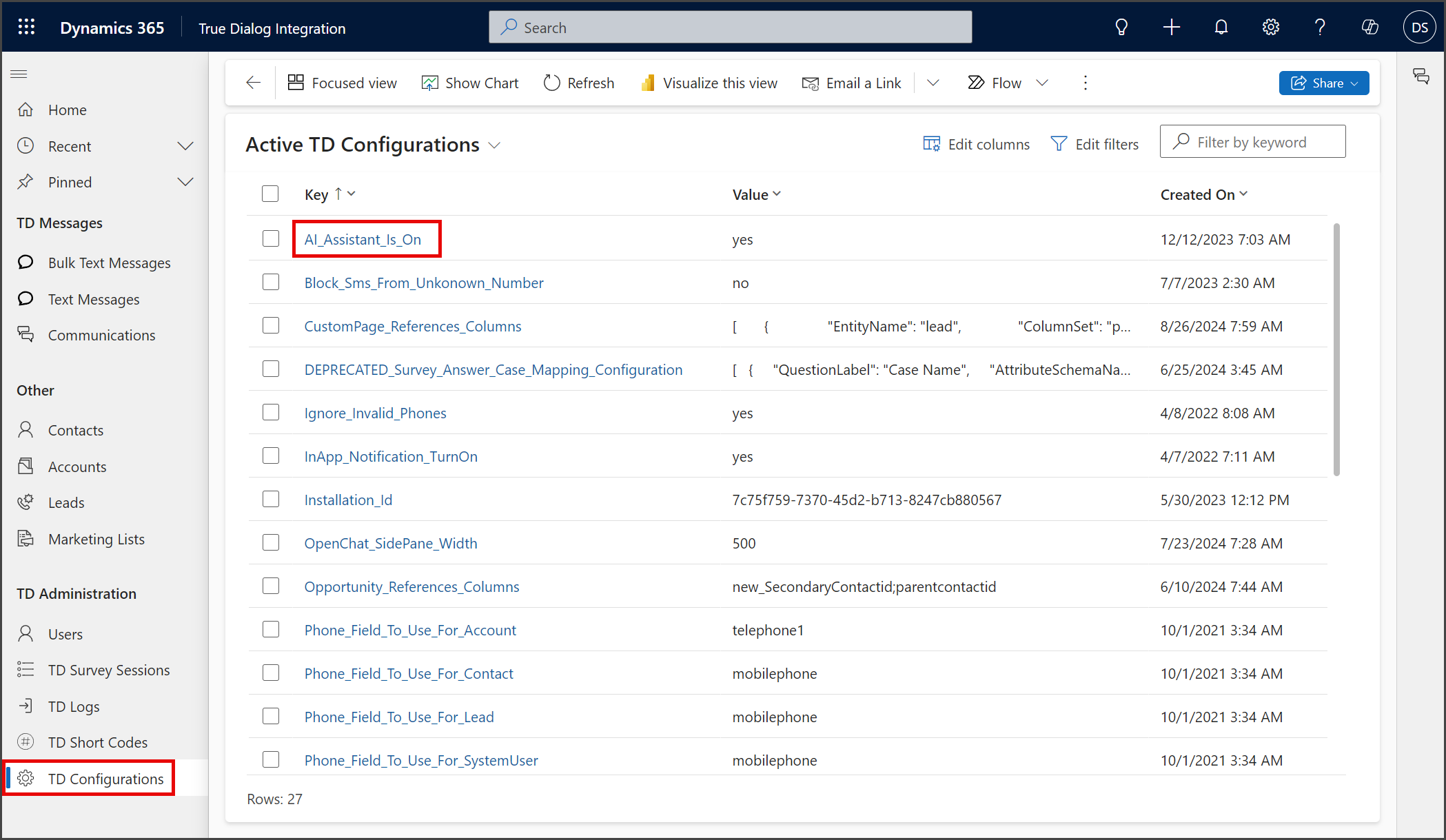Check the InApp_Notification_TurnOn row checkbox
This screenshot has width=1446, height=840.
(x=271, y=455)
